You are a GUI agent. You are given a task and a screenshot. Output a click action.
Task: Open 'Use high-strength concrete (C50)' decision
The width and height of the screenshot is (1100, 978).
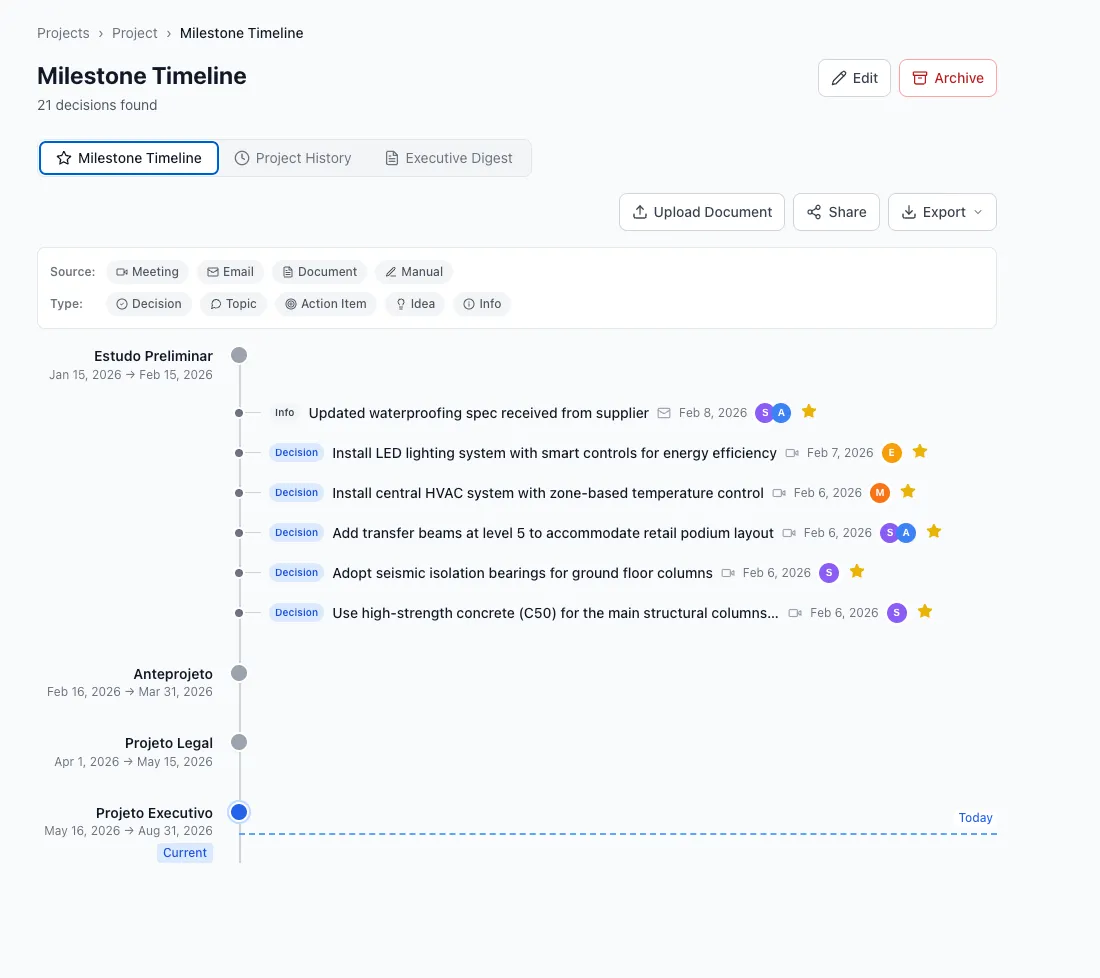point(556,613)
